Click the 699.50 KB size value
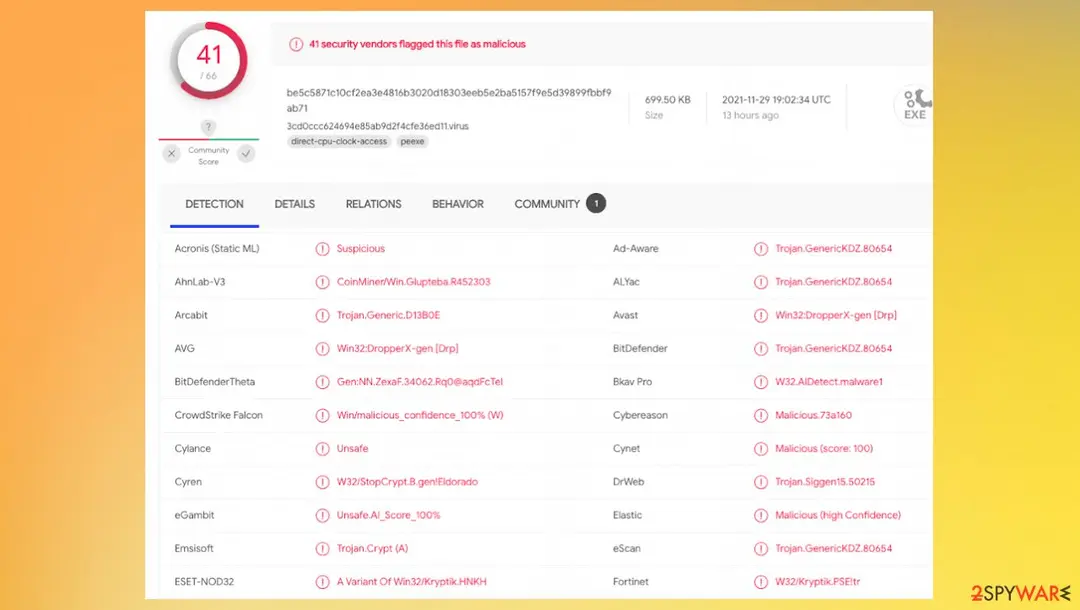1080x610 pixels. (x=667, y=100)
